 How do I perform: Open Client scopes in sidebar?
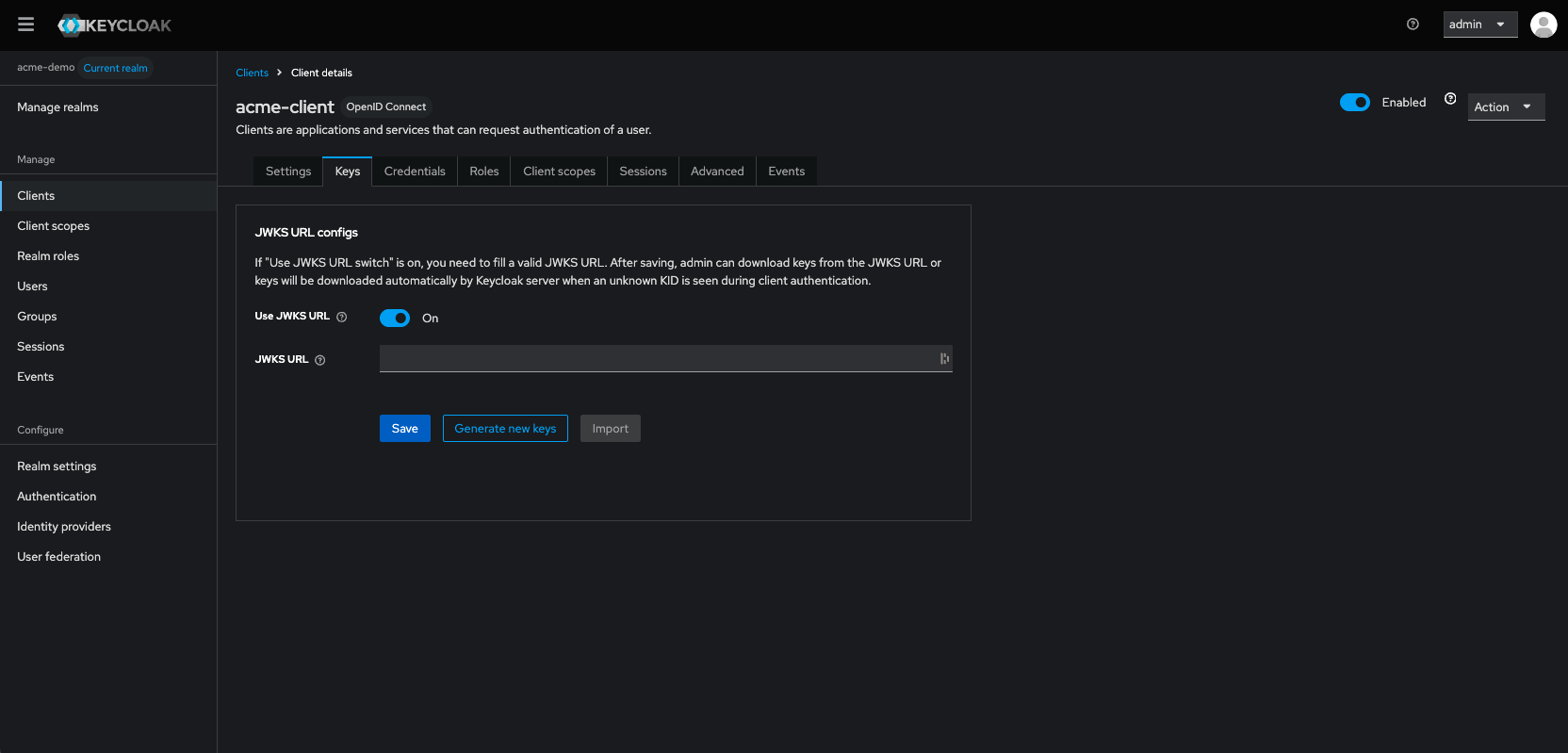tap(108, 226)
